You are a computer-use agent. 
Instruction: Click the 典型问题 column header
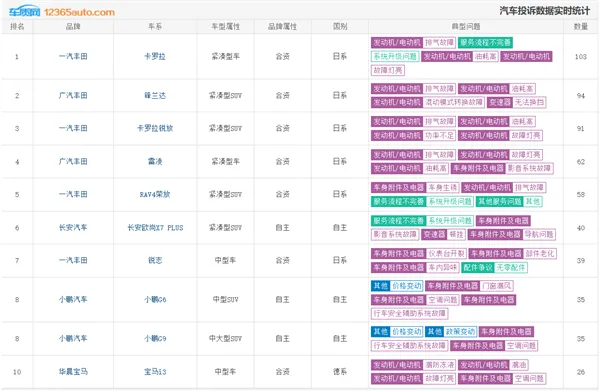tap(466, 26)
